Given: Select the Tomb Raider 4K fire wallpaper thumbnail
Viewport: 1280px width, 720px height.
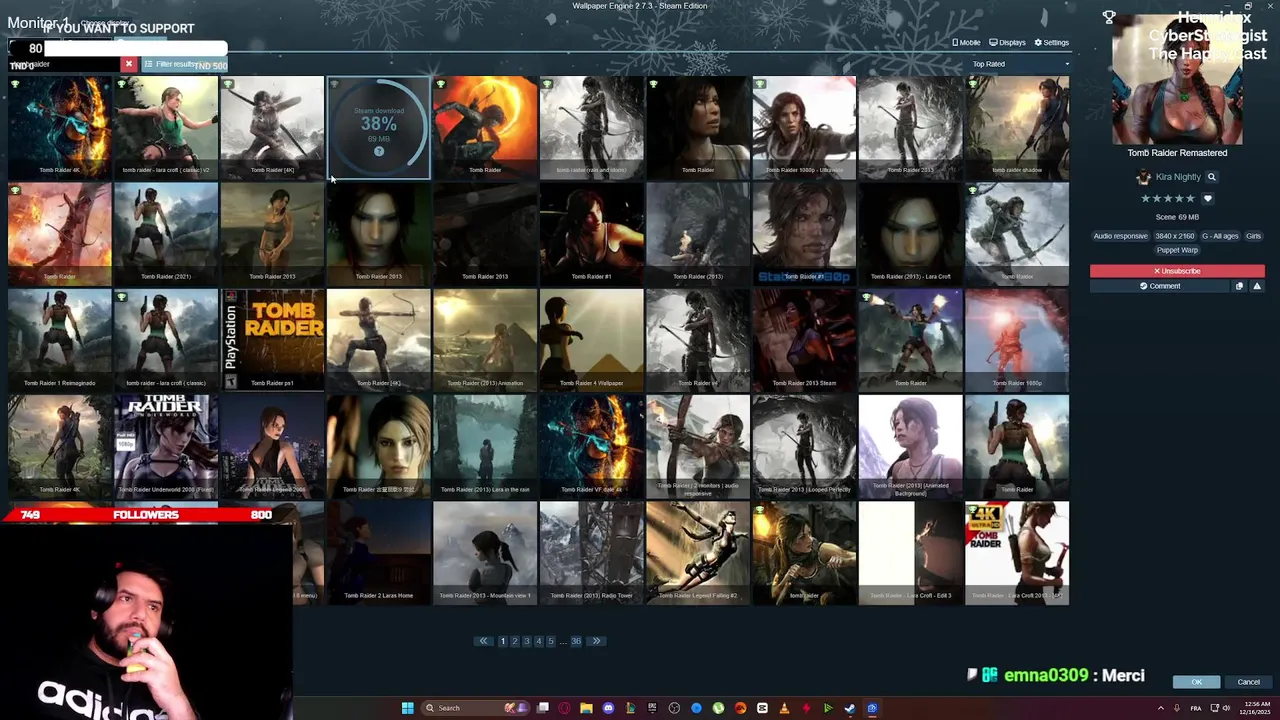Looking at the screenshot, I should coord(60,128).
